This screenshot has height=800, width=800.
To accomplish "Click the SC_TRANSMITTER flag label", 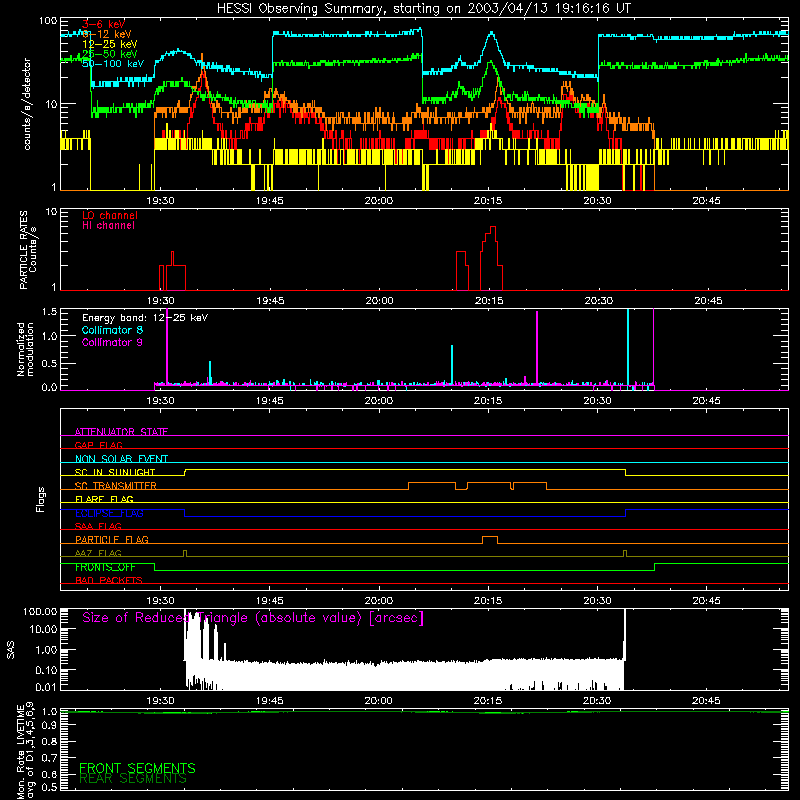I will [x=115, y=485].
